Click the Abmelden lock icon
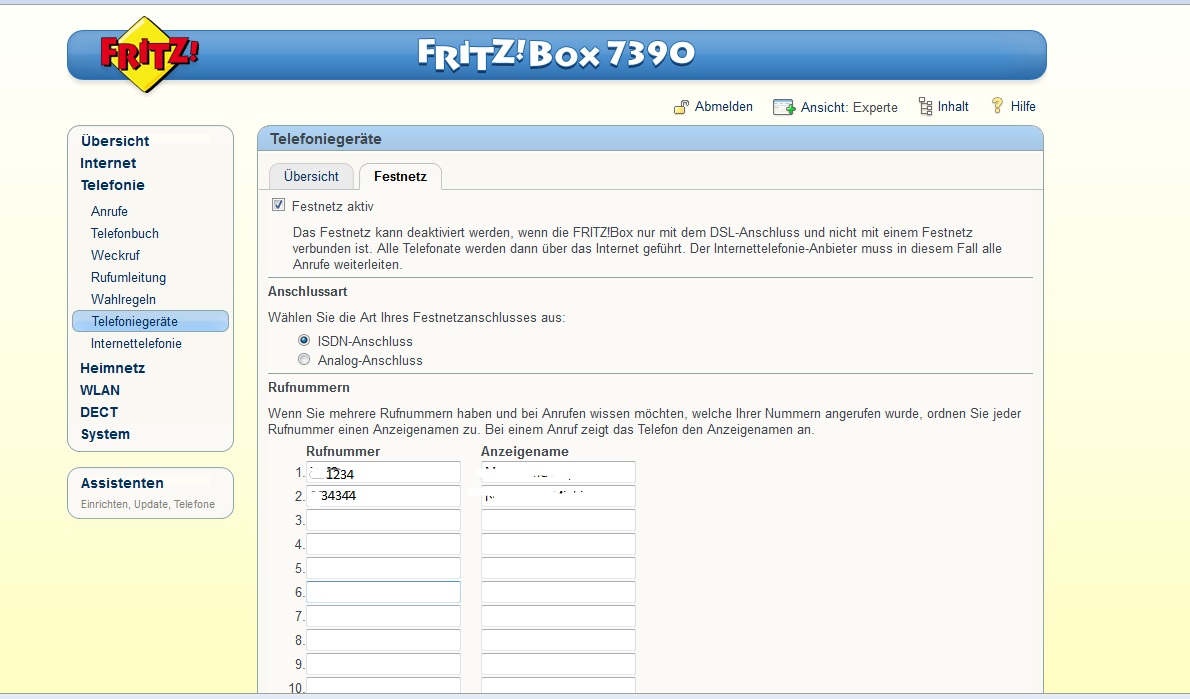The width and height of the screenshot is (1190, 699). [681, 107]
